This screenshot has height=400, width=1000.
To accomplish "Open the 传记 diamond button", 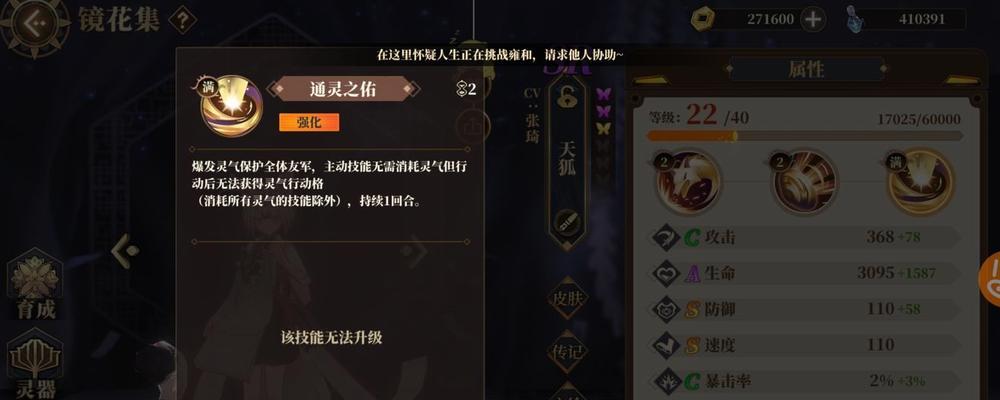I will [568, 352].
